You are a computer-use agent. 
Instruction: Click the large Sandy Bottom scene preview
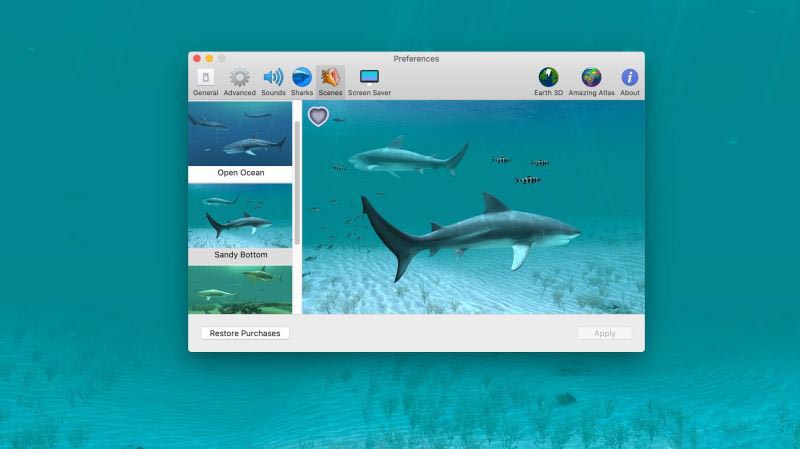[x=473, y=207]
